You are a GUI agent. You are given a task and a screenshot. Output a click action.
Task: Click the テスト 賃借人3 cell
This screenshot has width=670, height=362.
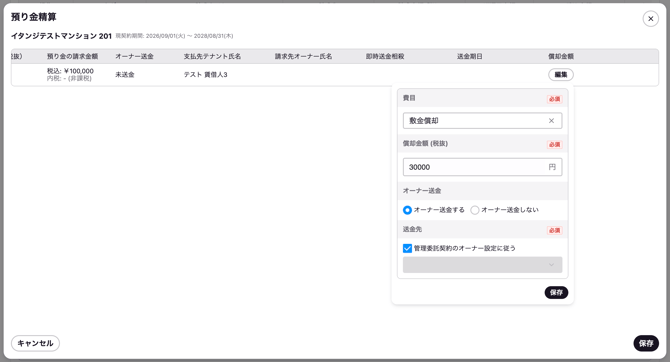pyautogui.click(x=206, y=75)
